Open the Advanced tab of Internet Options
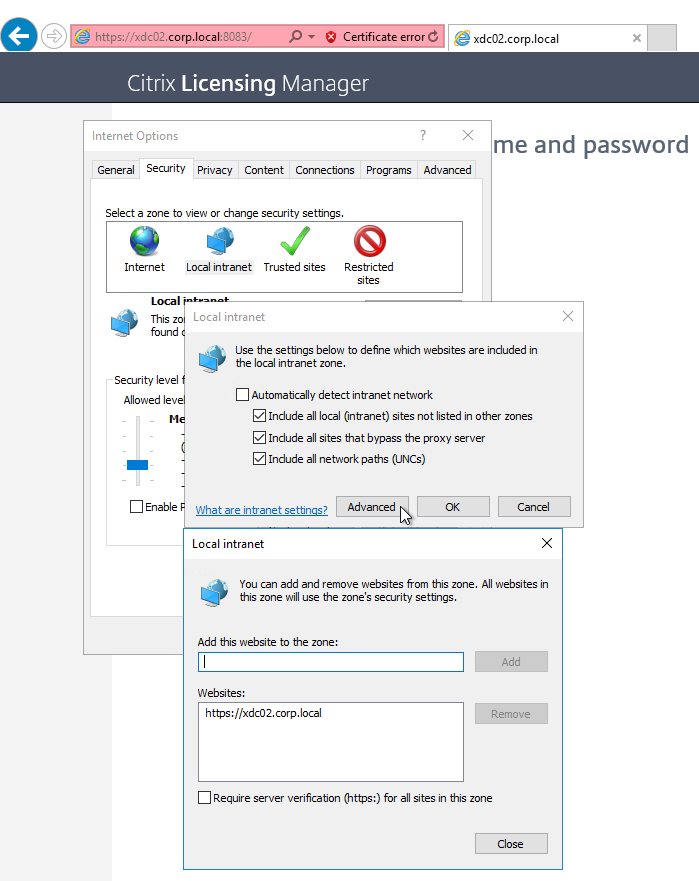 tap(447, 170)
